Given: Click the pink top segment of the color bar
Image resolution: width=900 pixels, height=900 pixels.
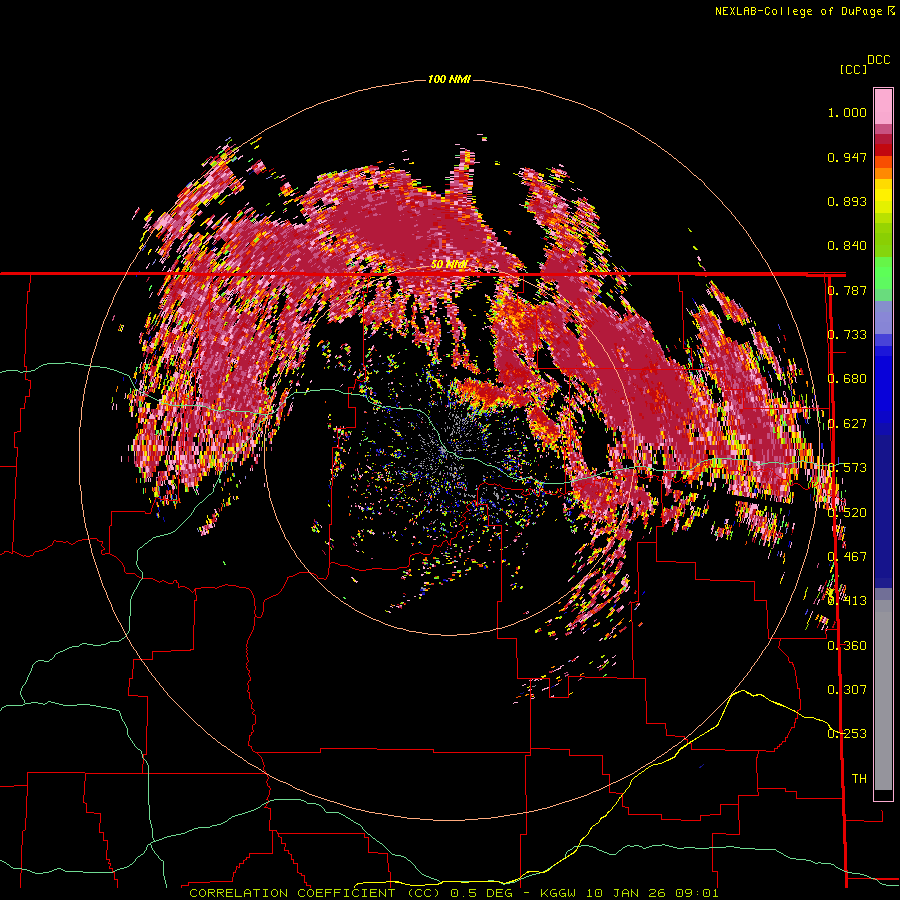Looking at the screenshot, I should click(883, 106).
